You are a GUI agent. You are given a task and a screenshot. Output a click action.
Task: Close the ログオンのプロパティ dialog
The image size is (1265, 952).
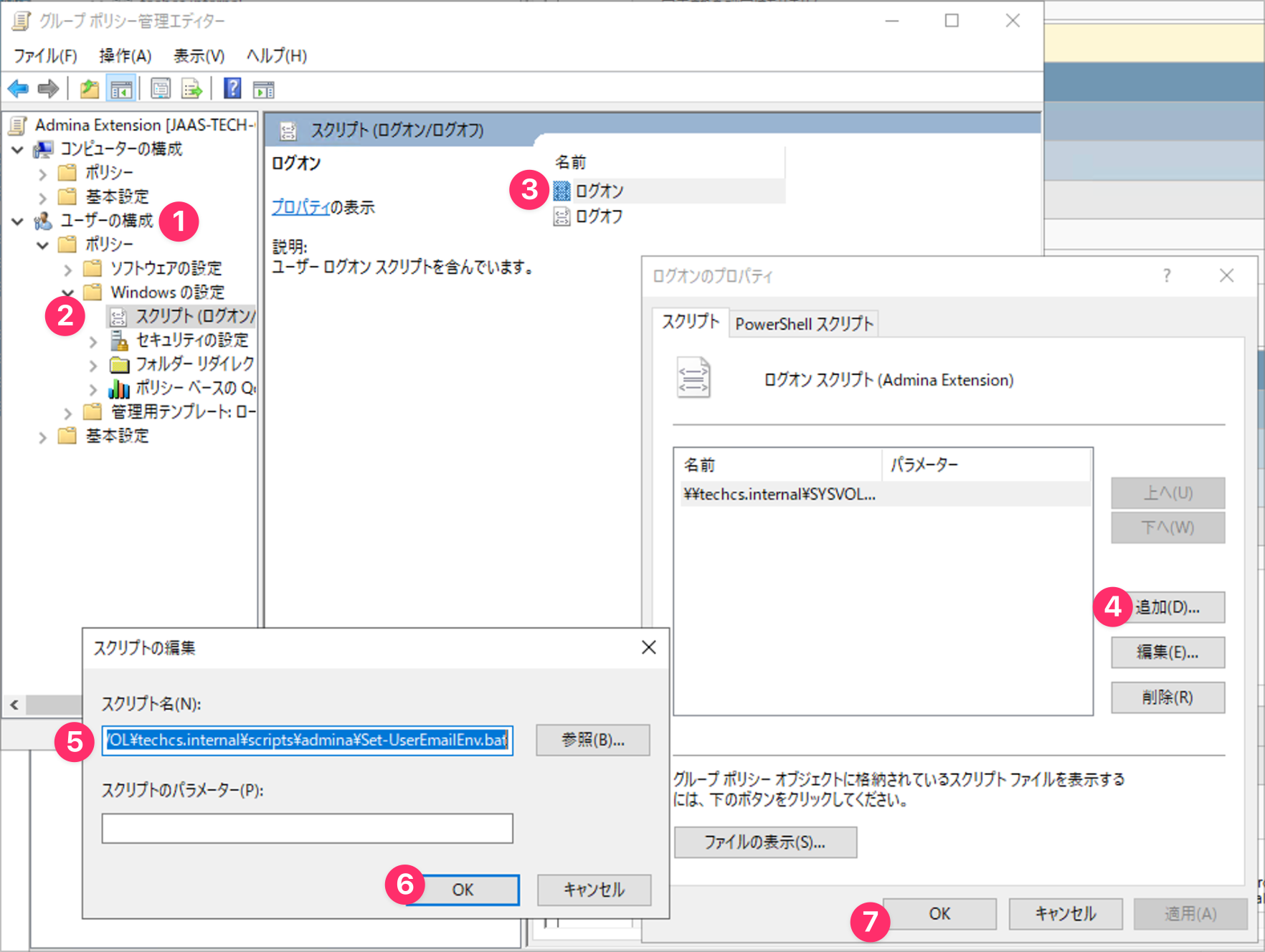(x=1227, y=275)
